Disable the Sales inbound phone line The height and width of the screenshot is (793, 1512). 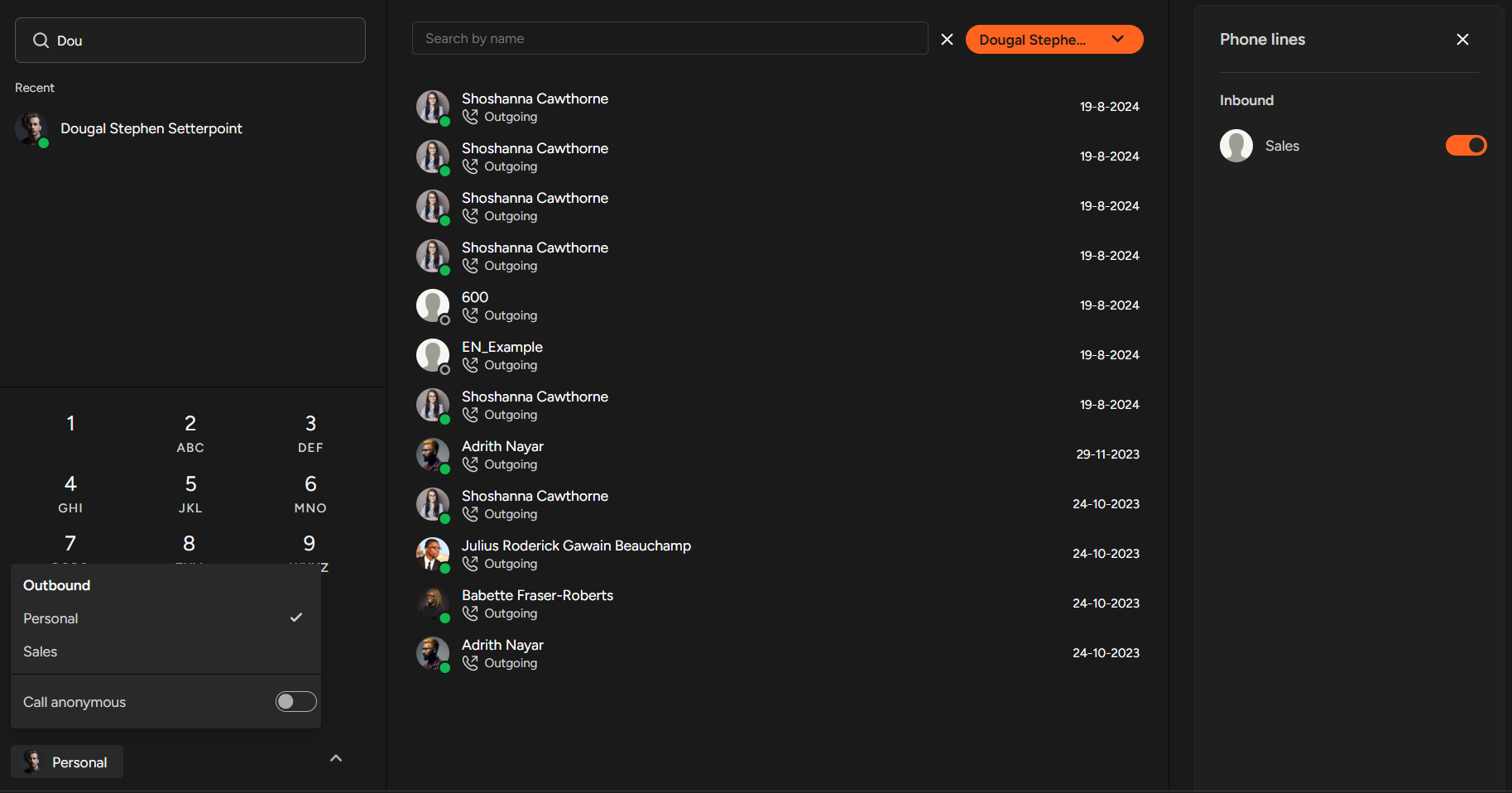(1465, 145)
